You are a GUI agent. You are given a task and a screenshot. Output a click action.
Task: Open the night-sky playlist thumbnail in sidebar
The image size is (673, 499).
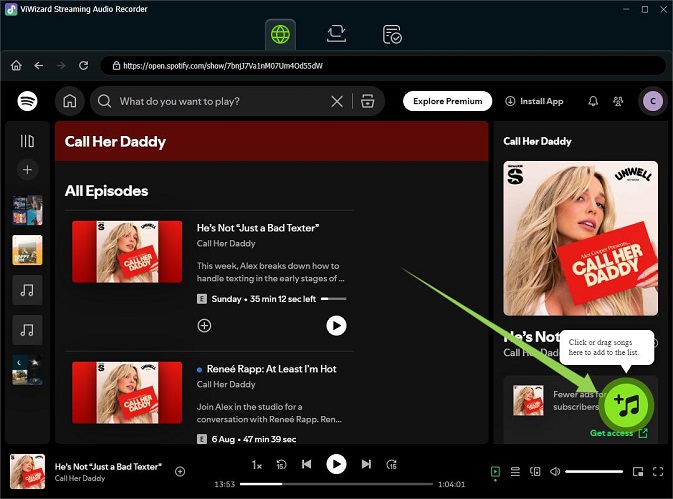(27, 369)
